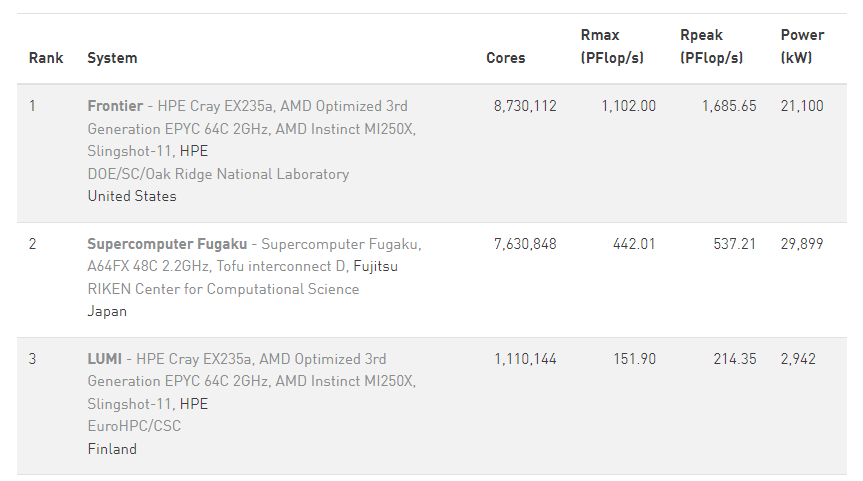
Task: Click the Rmax (PFlop/s) column header
Action: pos(612,47)
